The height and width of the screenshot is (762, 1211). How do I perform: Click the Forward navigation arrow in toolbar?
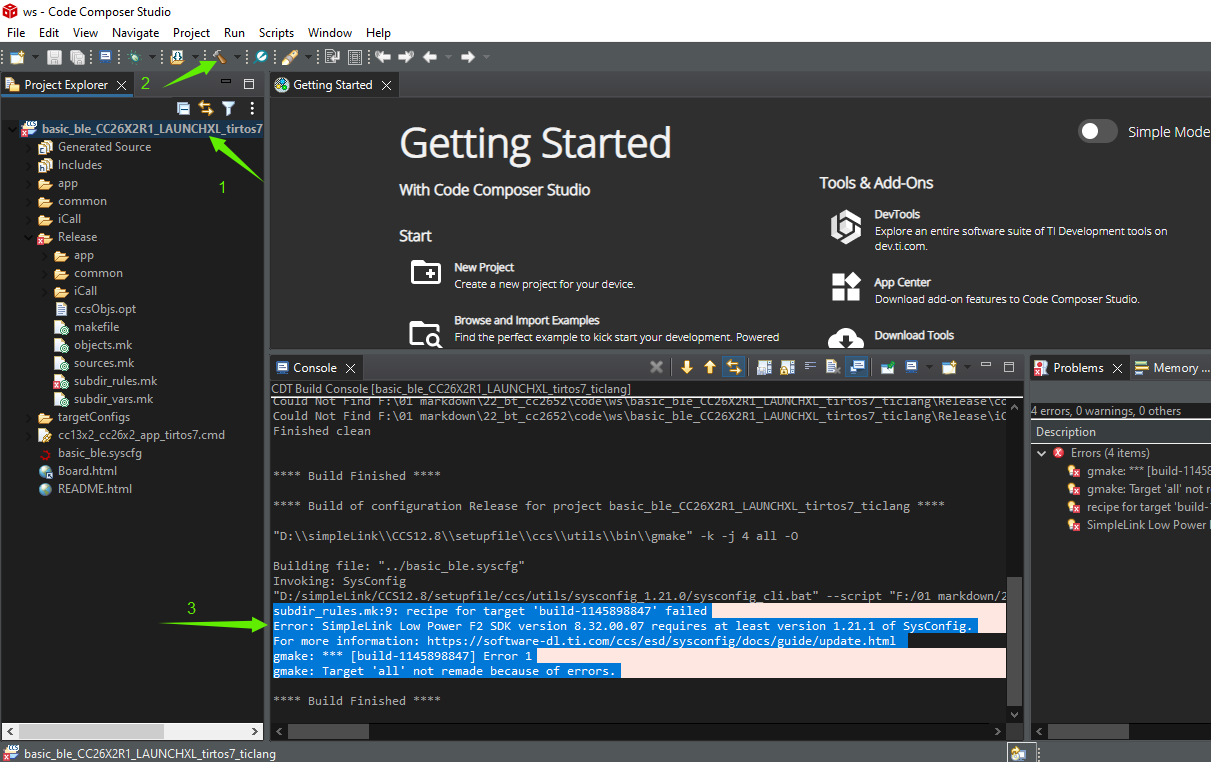(x=467, y=57)
